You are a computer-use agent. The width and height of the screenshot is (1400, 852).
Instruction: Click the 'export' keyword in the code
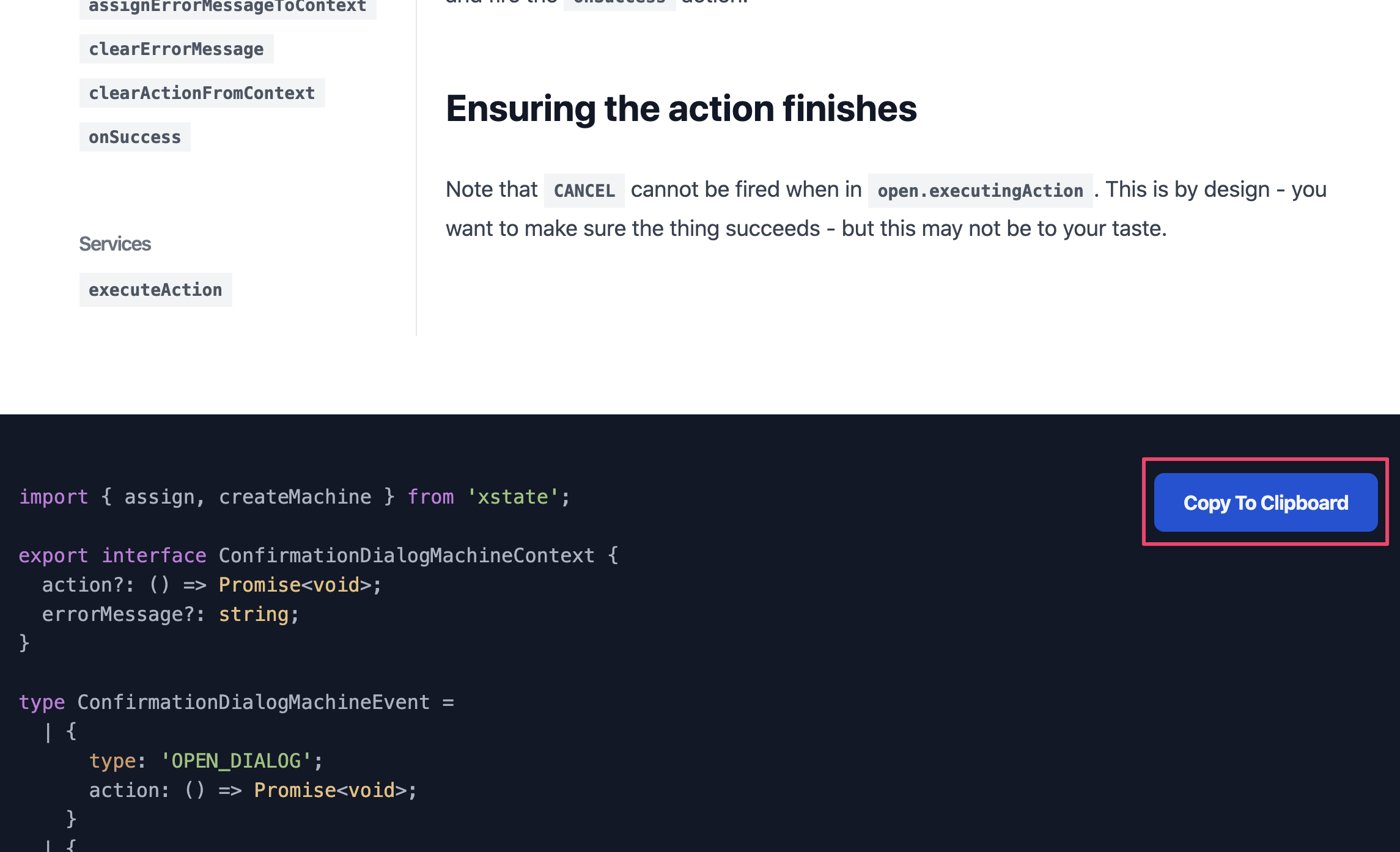pos(53,556)
